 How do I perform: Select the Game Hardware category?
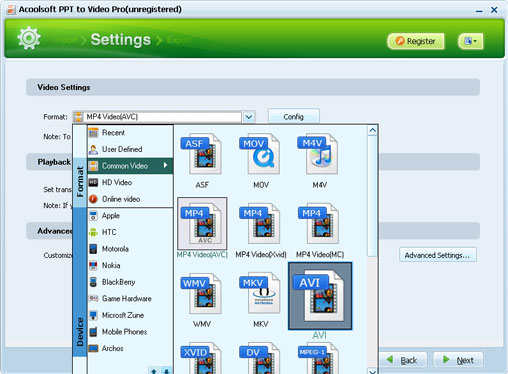(130, 299)
